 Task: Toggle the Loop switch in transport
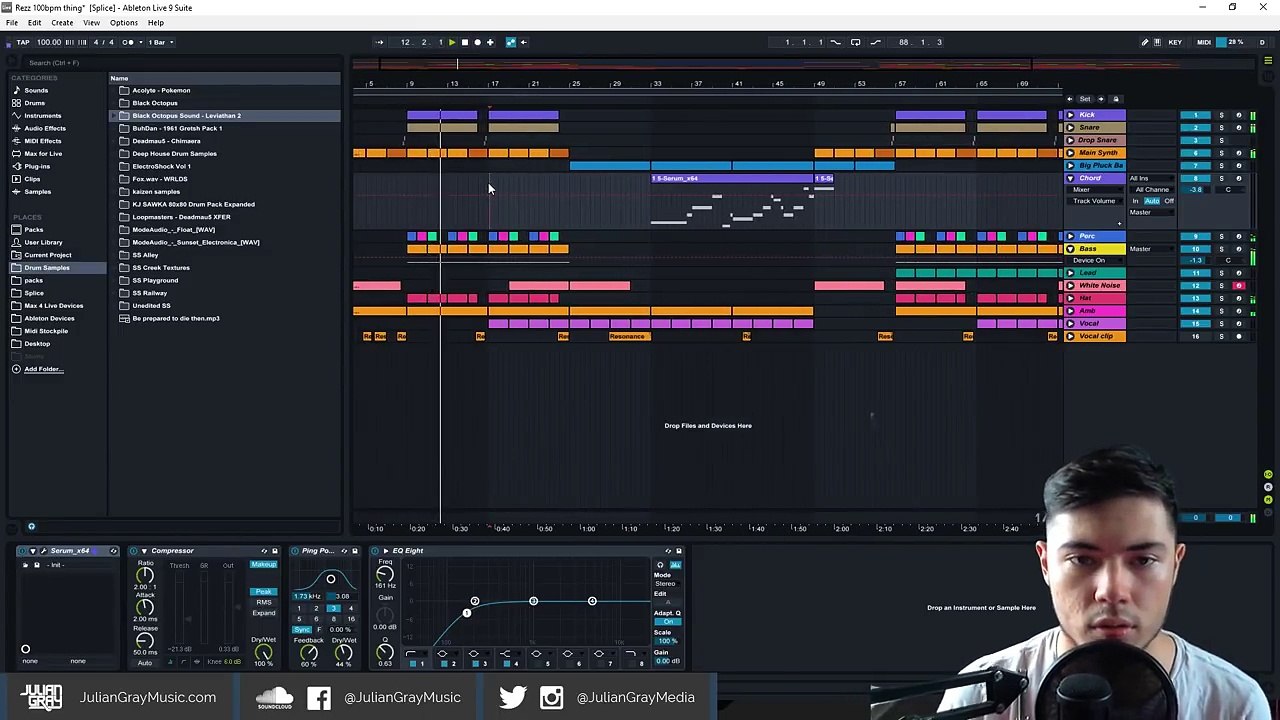tap(855, 42)
